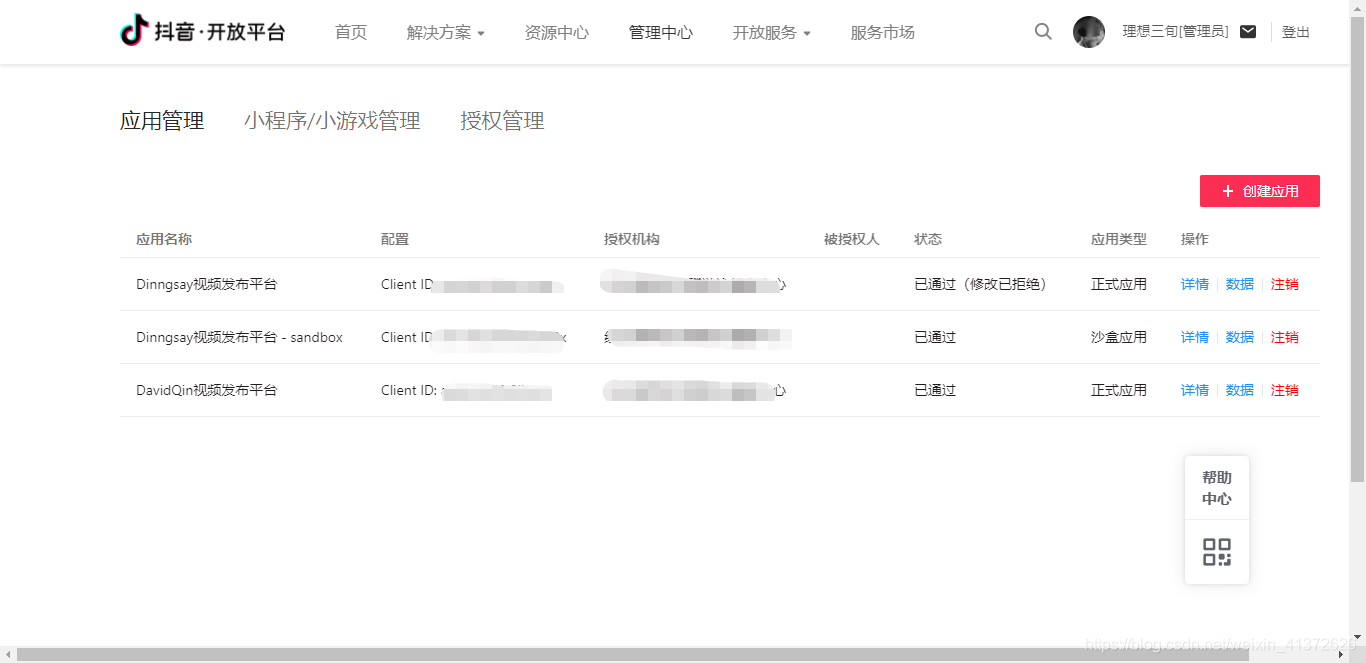Click the 帮助中心 help icon widget
Viewport: 1366px width, 663px height.
tap(1216, 487)
